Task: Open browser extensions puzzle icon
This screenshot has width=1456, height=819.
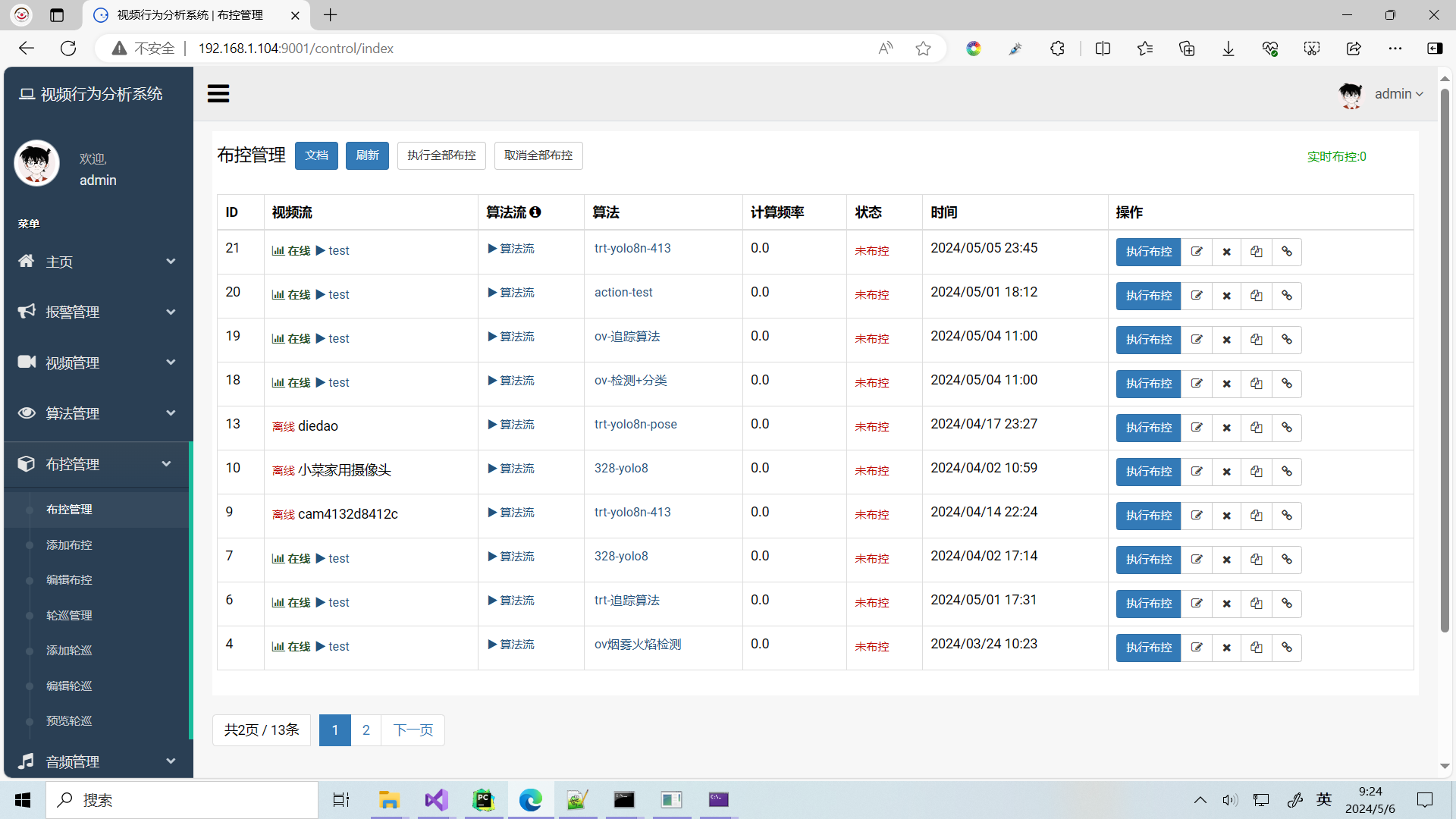Action: point(1057,49)
